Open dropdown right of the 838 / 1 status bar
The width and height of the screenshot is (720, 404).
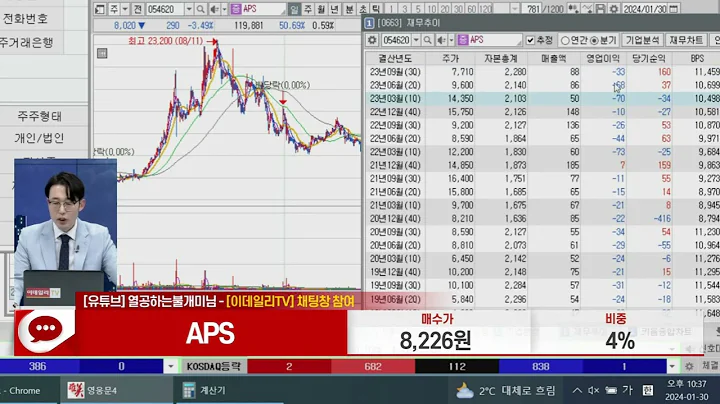[x=672, y=366]
